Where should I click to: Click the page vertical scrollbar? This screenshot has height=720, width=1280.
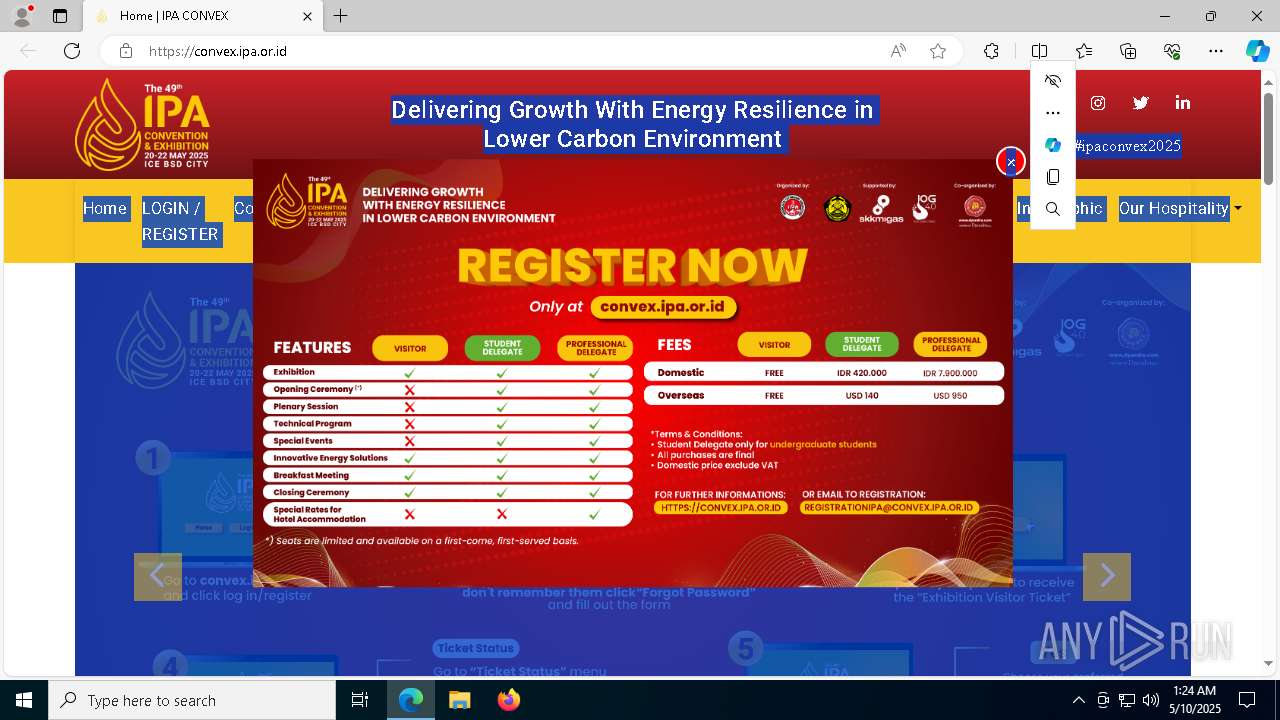coord(1268,138)
